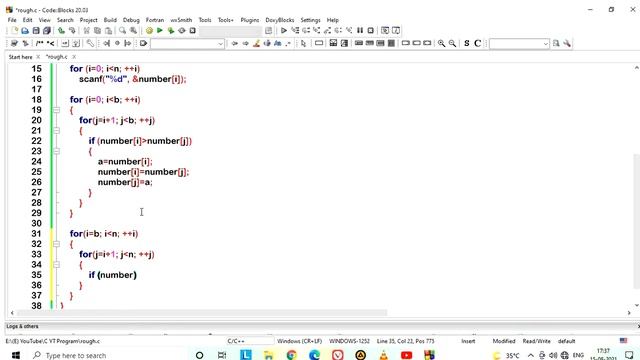
Task: Click the Save all files icon
Action: point(47,31)
